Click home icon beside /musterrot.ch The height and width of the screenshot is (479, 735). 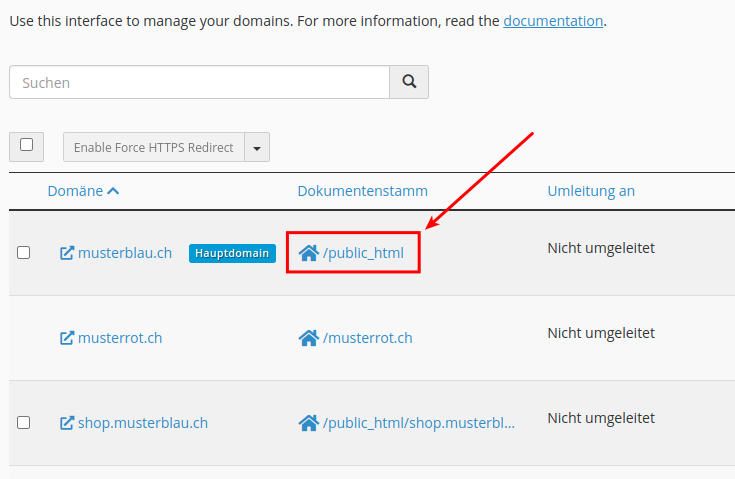point(309,337)
